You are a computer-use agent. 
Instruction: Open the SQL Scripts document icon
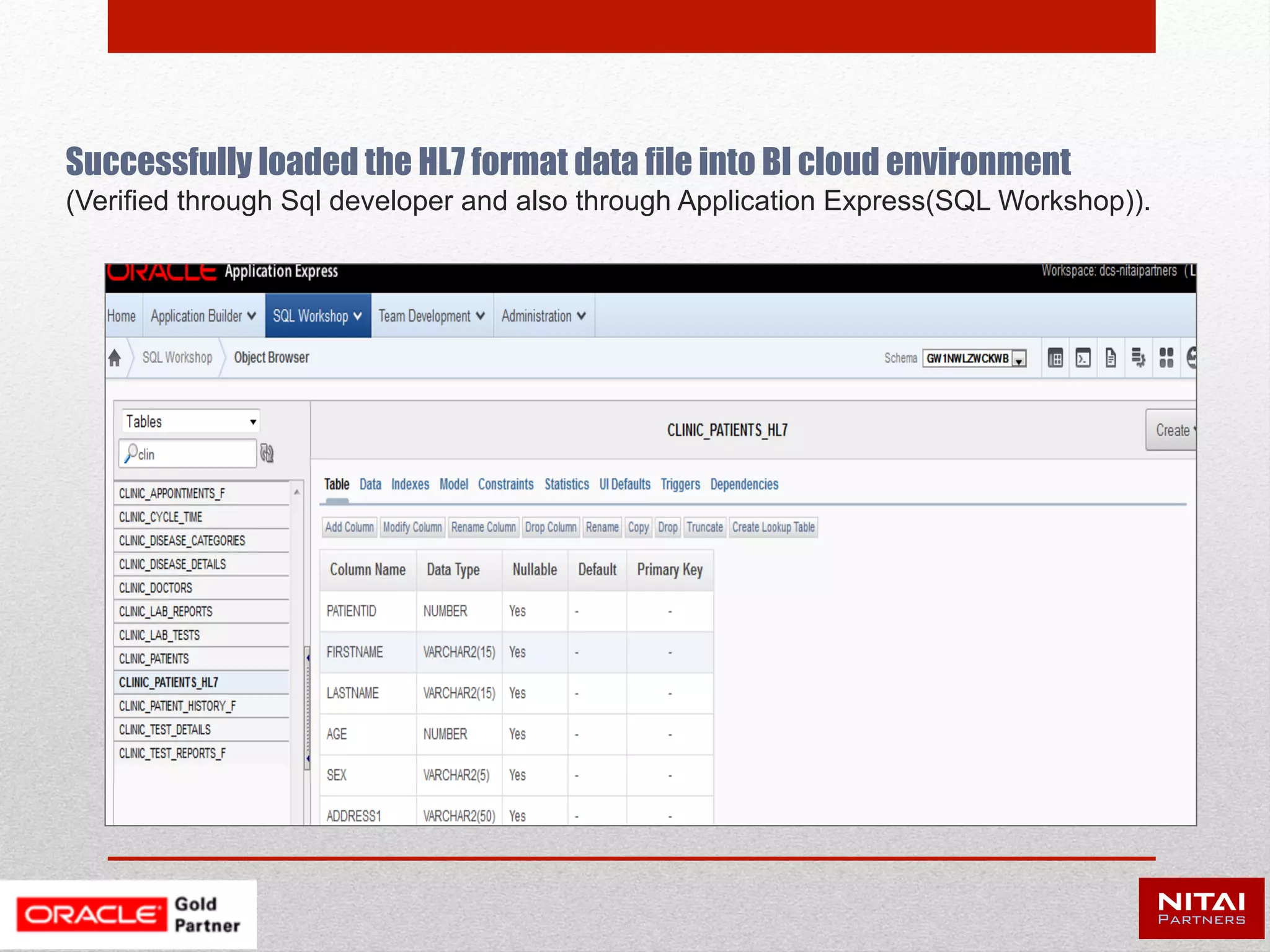click(1111, 358)
